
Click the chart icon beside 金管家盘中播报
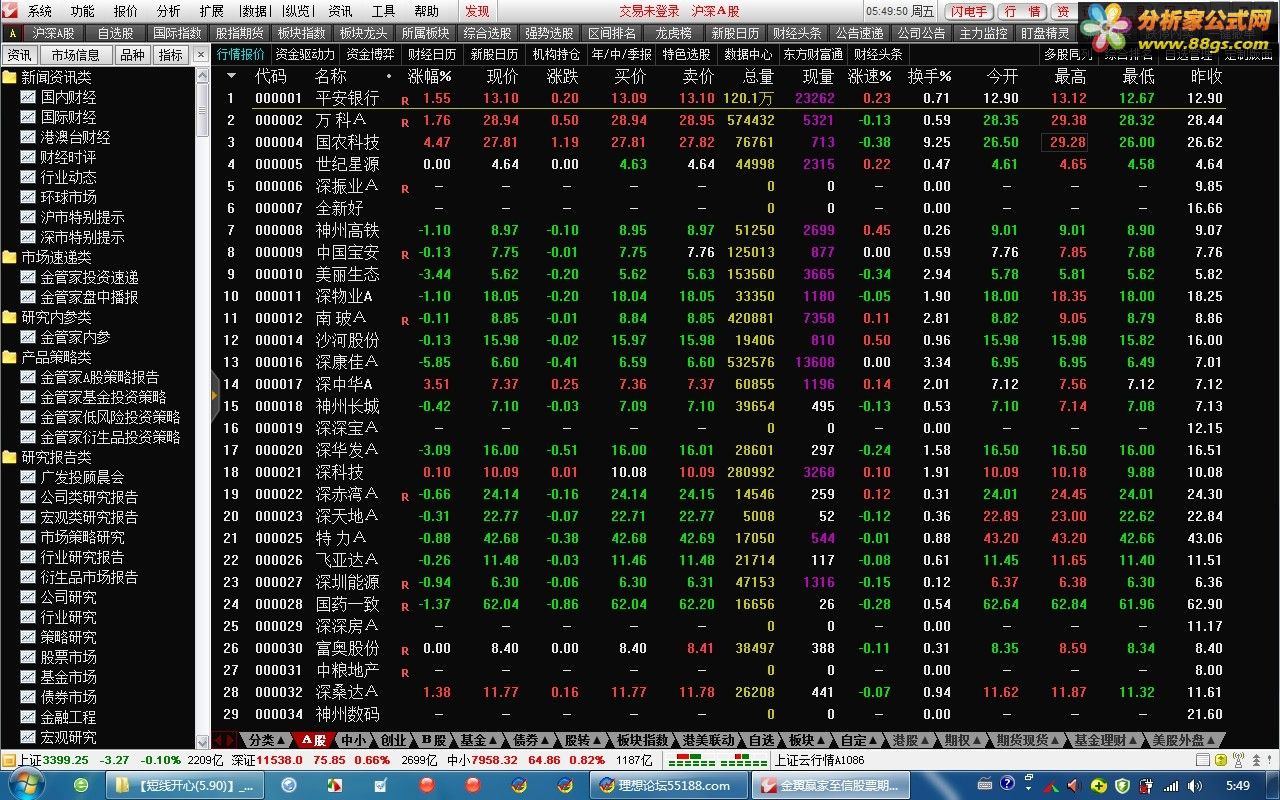(x=28, y=297)
